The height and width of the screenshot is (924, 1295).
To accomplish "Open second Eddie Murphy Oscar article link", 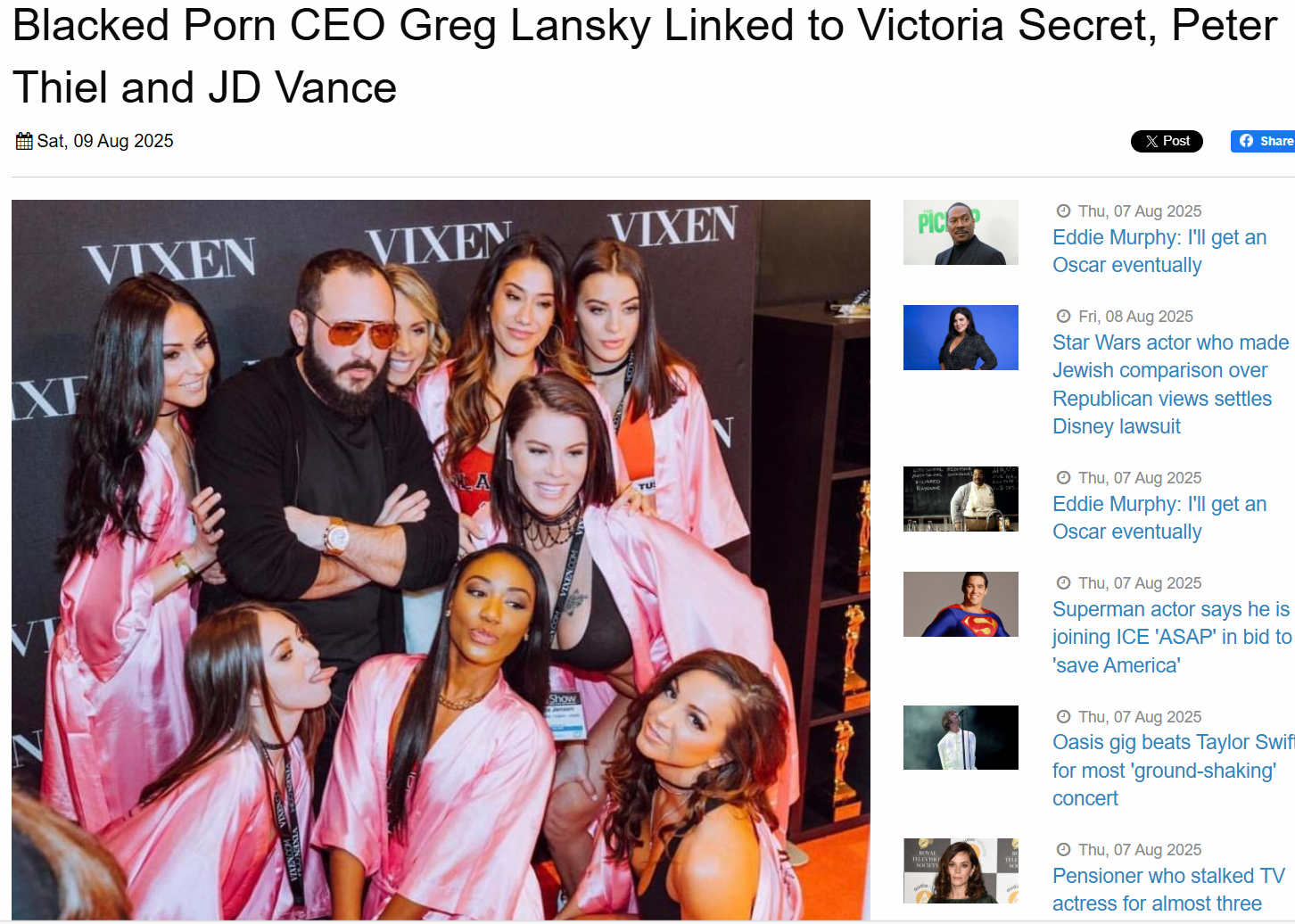I will [1159, 518].
